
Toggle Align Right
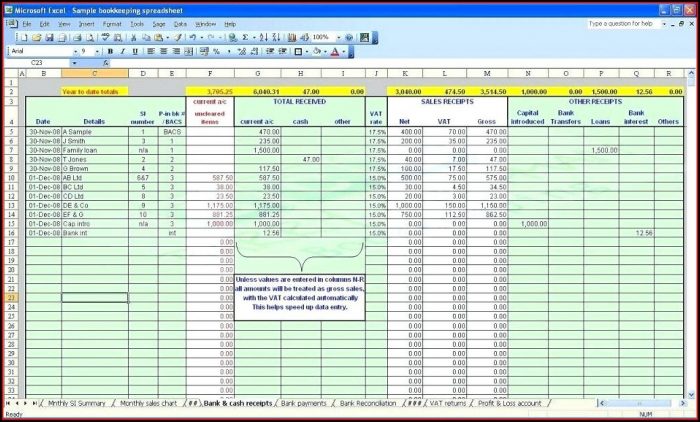pos(176,52)
